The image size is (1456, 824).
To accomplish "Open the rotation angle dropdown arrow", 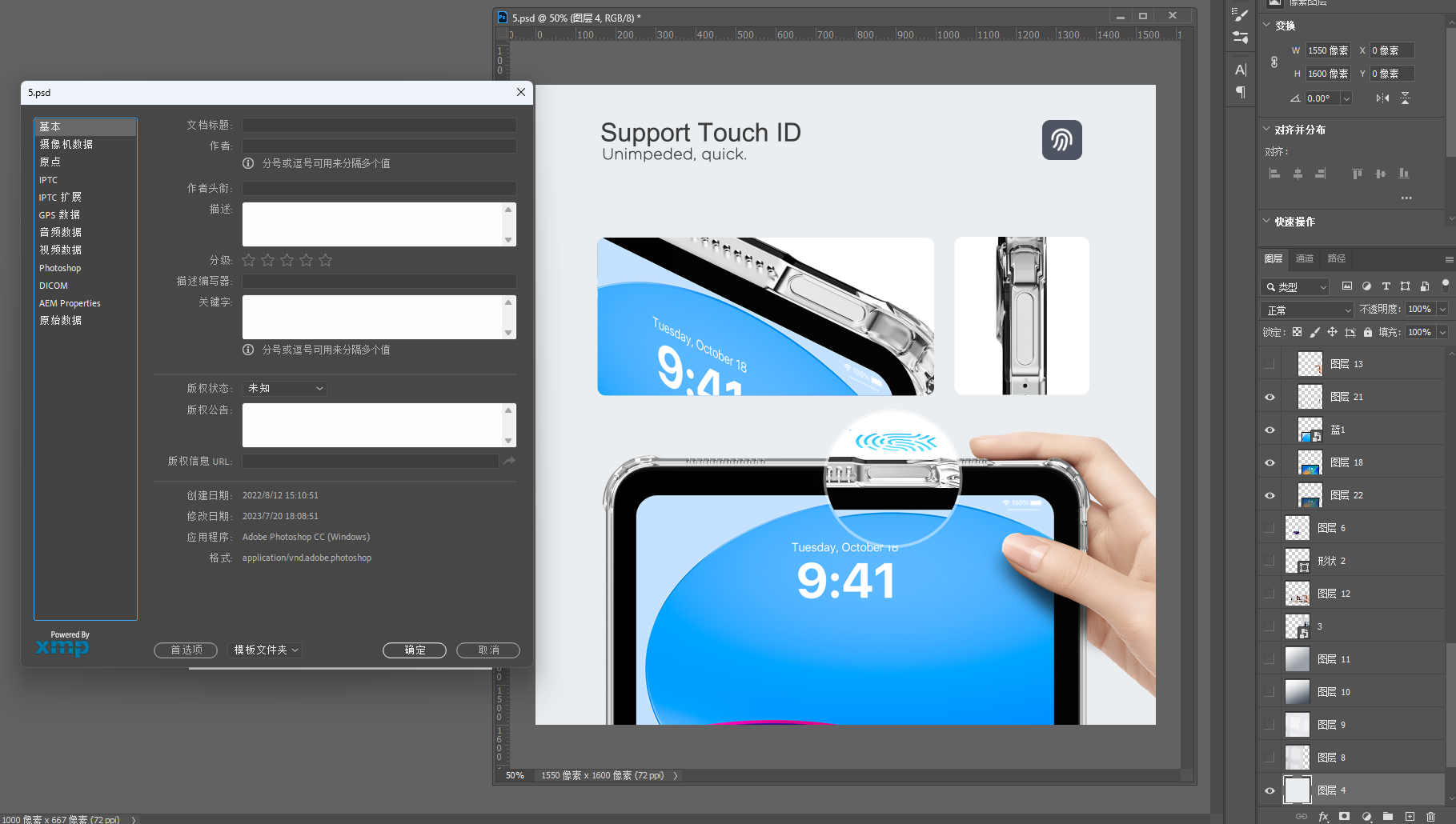I will [1346, 98].
